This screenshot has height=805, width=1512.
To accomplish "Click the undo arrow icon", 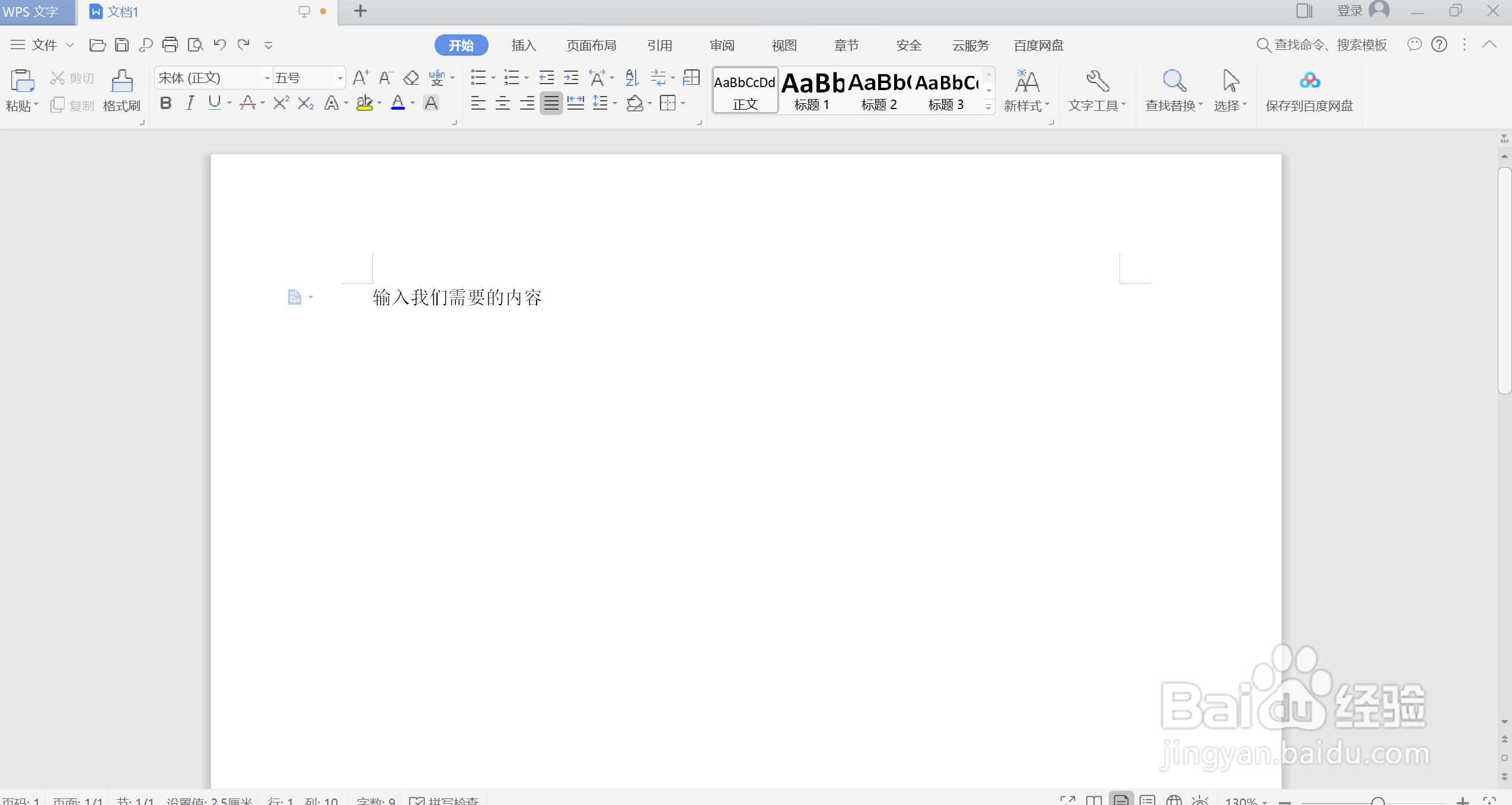I will (x=219, y=44).
